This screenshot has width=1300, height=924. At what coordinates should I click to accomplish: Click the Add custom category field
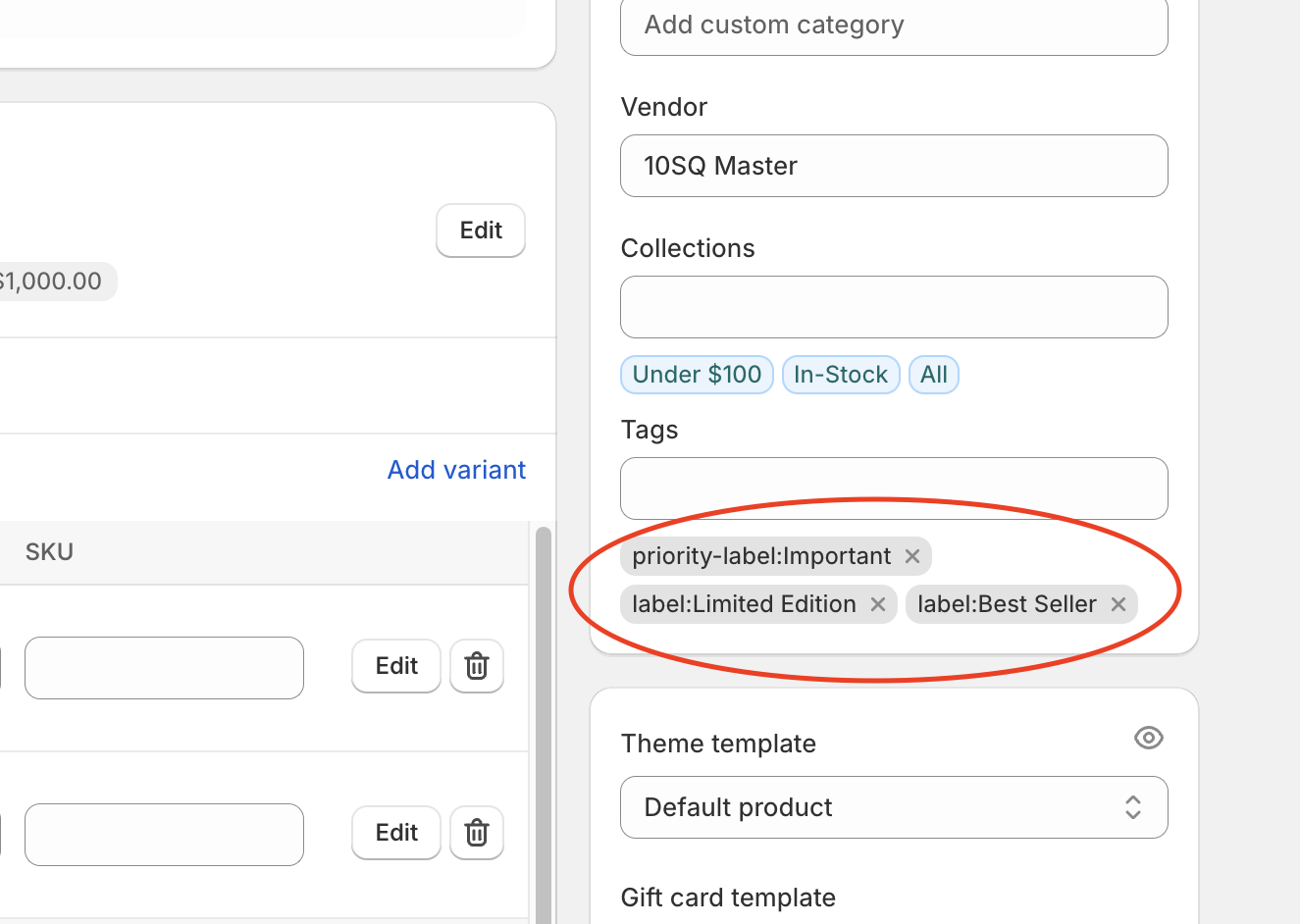(893, 25)
